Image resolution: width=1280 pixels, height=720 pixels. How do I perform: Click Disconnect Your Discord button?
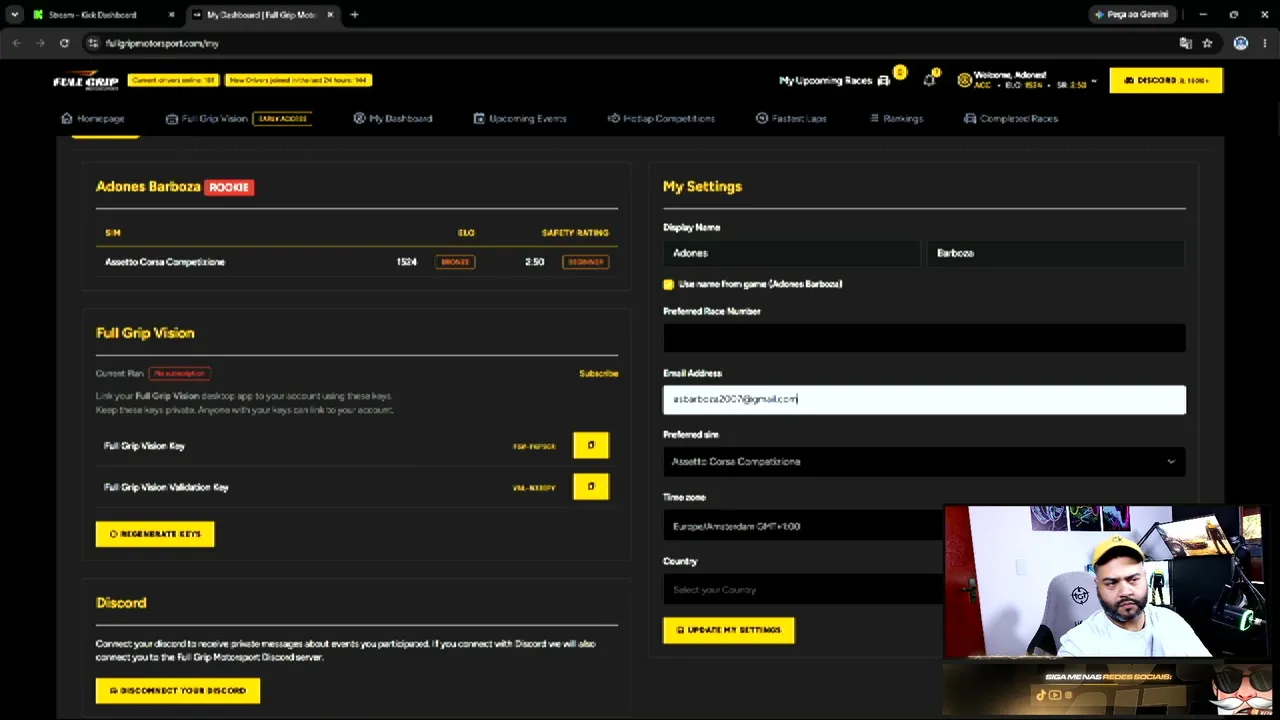pyautogui.click(x=178, y=690)
